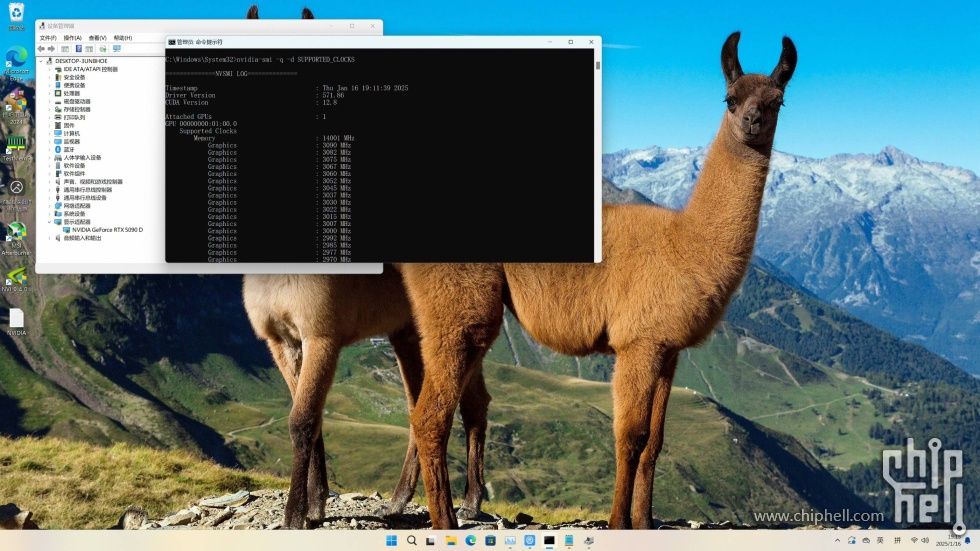Open the 操作(A) menu
Screen dimensions: 980x551
72,38
